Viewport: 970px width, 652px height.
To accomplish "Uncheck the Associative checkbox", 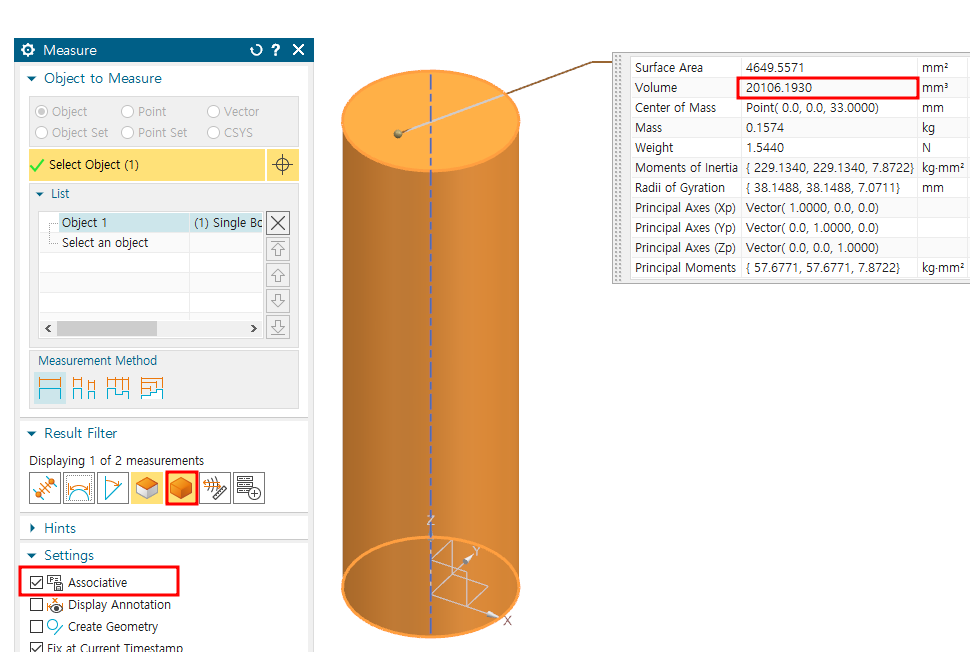I will point(37,582).
